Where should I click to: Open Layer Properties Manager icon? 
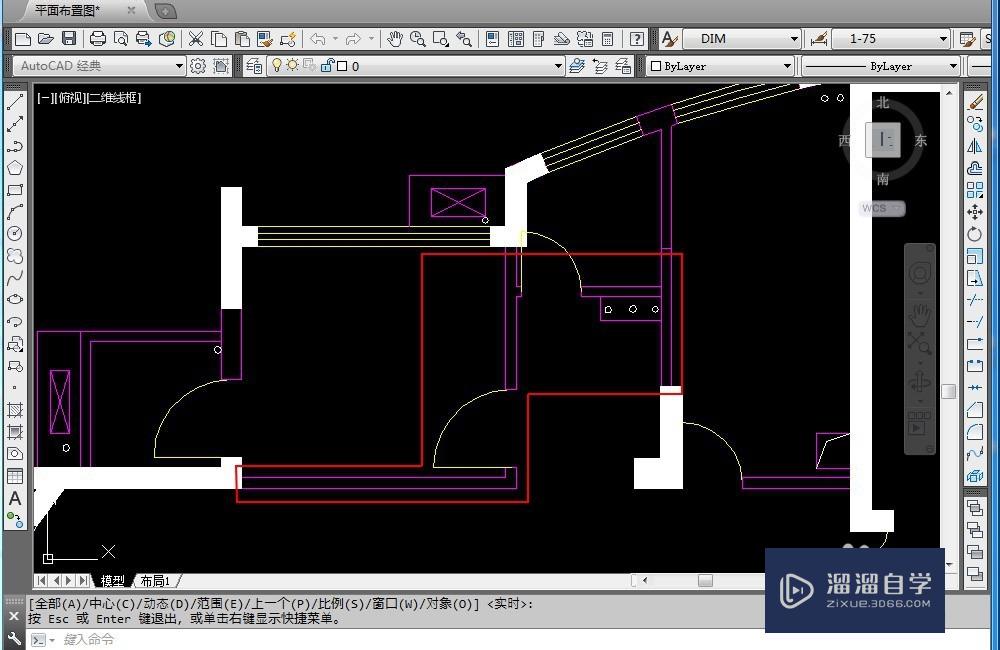click(254, 66)
